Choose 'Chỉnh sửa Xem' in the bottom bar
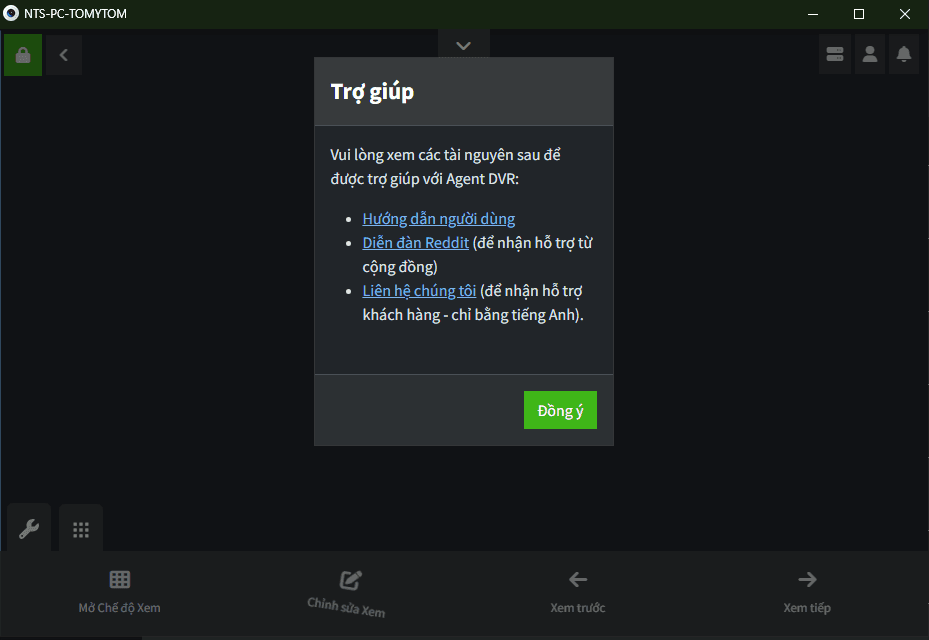 click(347, 592)
